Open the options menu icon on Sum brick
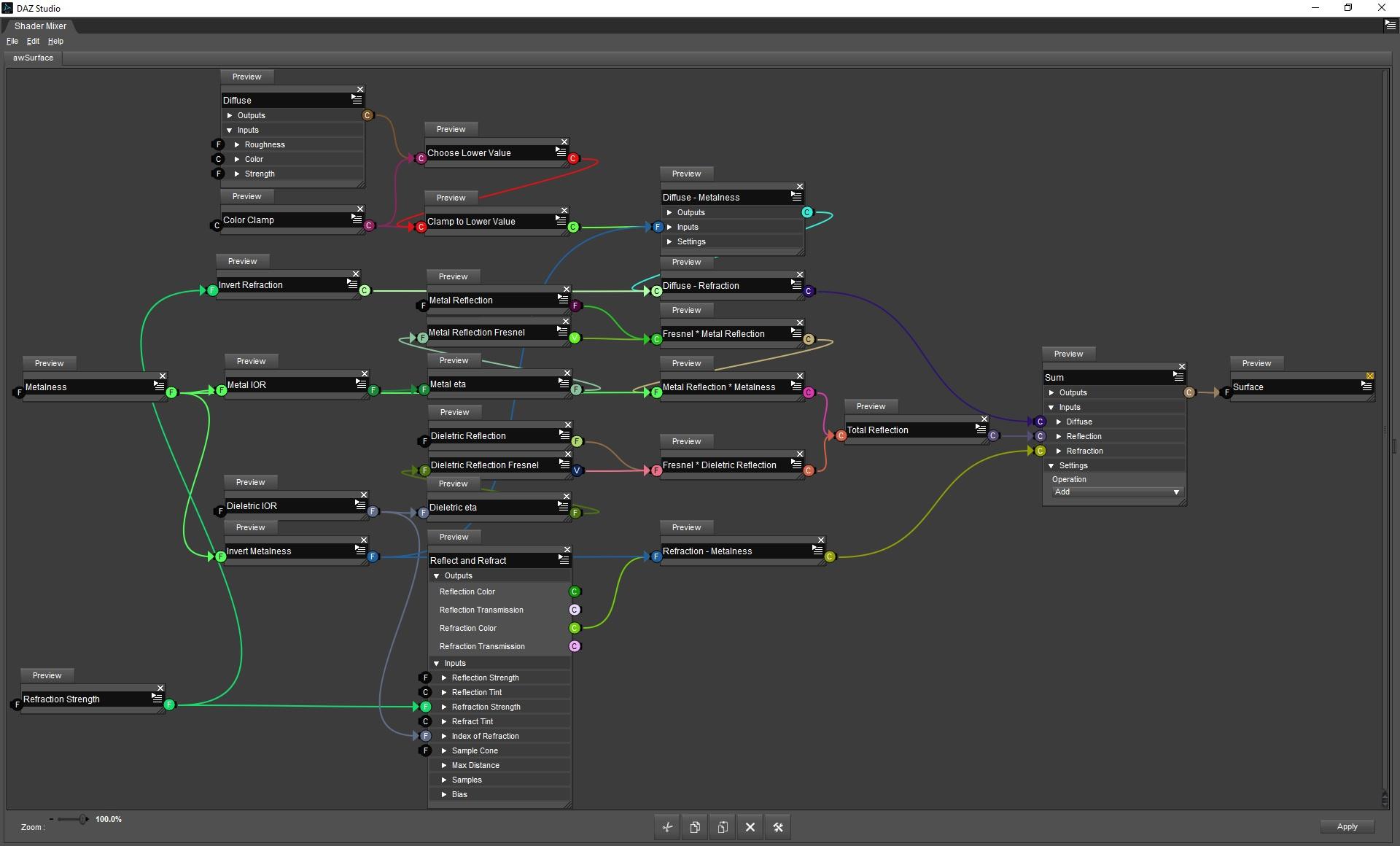This screenshot has width=1400, height=846. click(x=1178, y=376)
